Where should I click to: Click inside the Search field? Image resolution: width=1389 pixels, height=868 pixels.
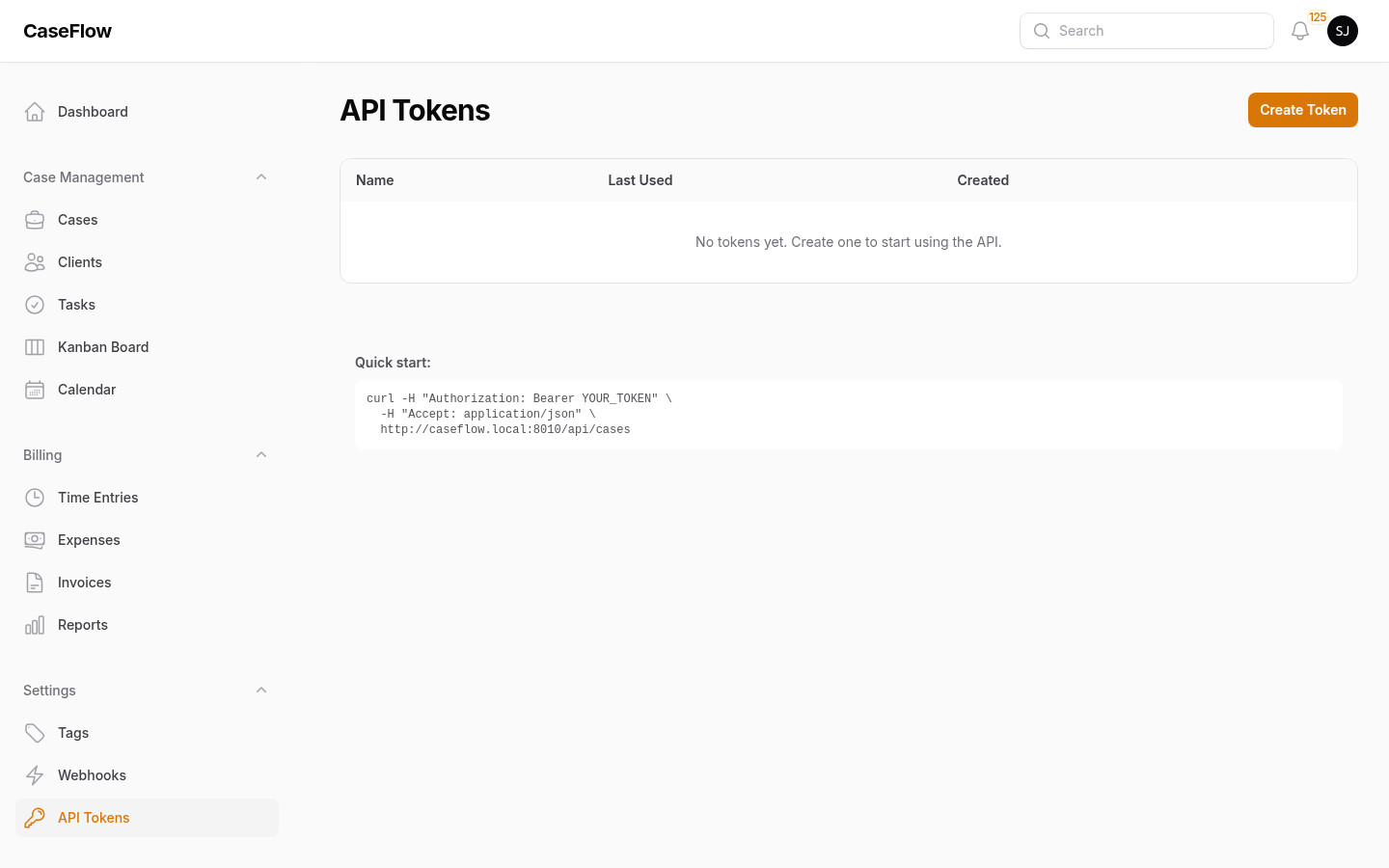(x=1147, y=31)
